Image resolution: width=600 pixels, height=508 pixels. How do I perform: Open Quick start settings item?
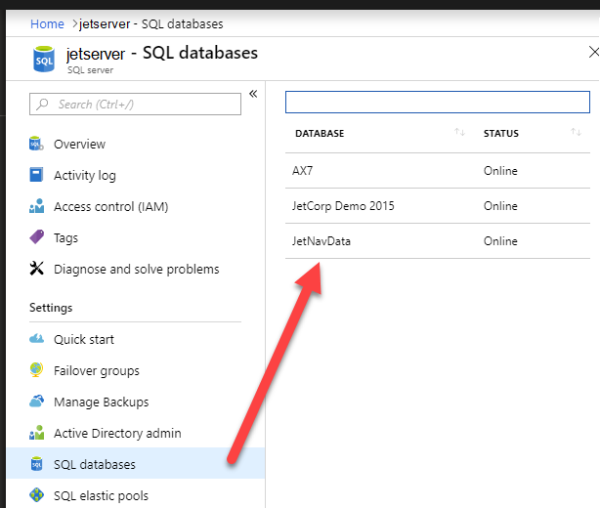tap(84, 339)
